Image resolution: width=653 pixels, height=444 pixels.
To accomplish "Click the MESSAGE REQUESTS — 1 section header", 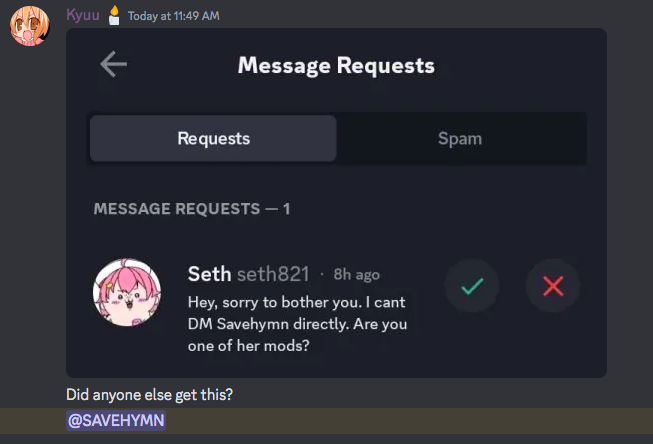I will pyautogui.click(x=192, y=209).
